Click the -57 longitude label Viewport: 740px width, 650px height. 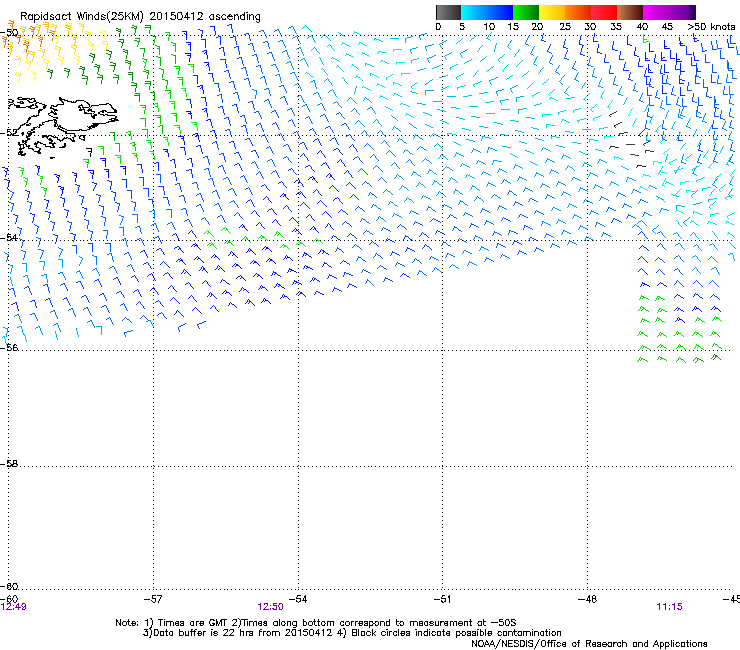pos(153,599)
